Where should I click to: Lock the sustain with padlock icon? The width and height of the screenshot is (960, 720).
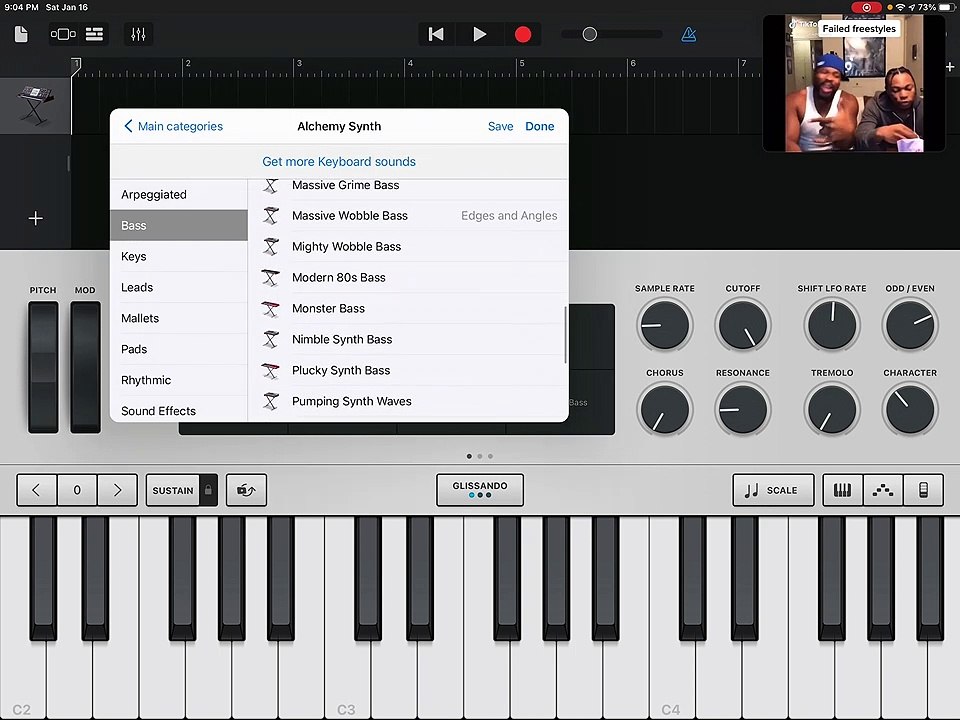[x=208, y=490]
